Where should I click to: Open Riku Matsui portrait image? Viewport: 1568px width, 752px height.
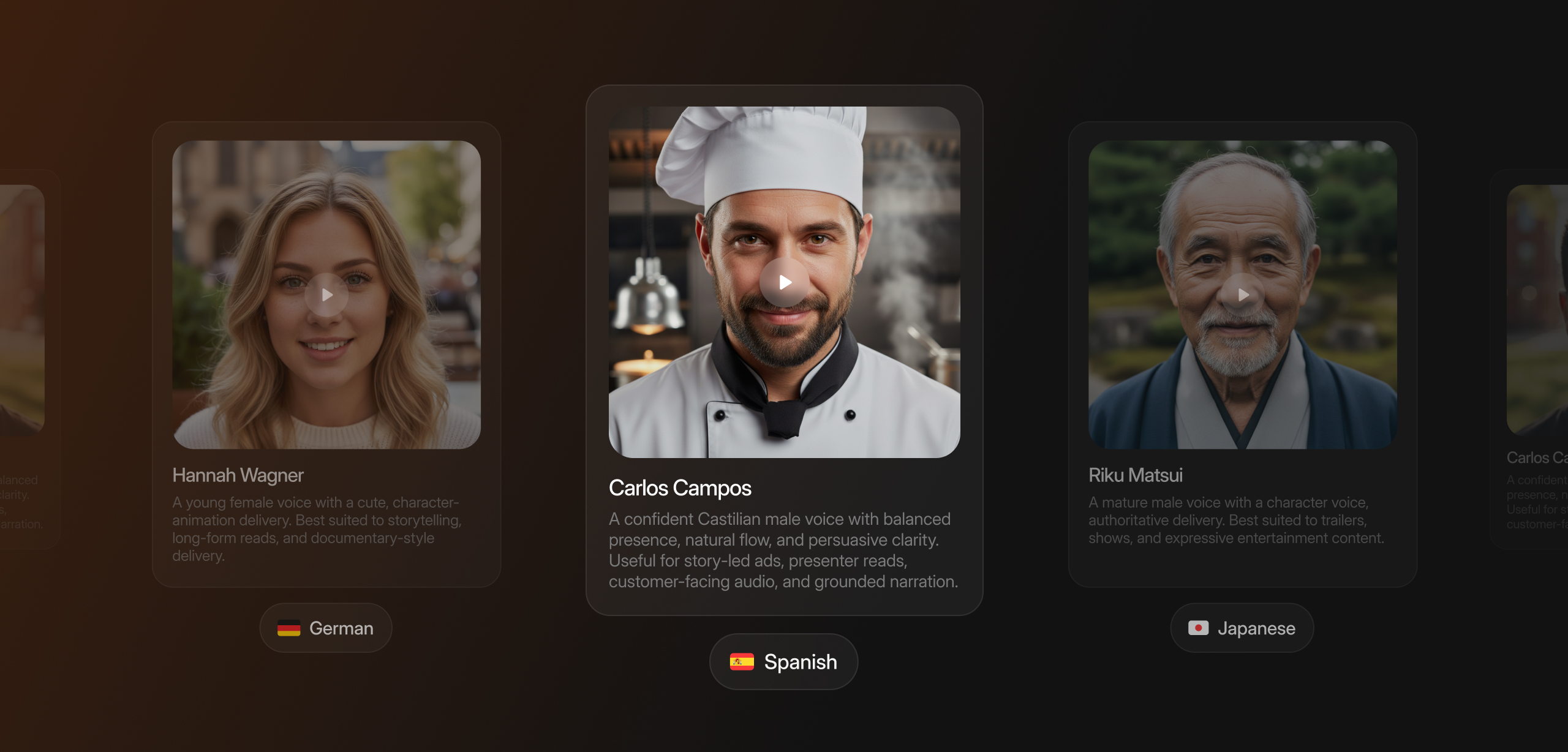click(1243, 295)
